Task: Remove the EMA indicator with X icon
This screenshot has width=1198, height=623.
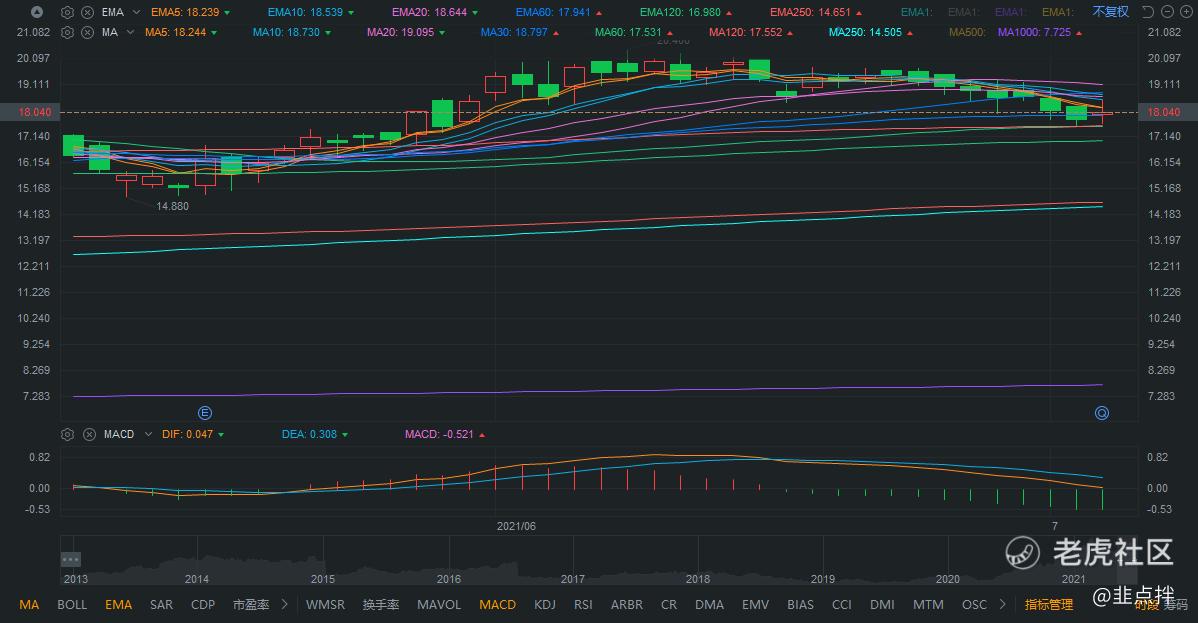Action: [x=88, y=12]
